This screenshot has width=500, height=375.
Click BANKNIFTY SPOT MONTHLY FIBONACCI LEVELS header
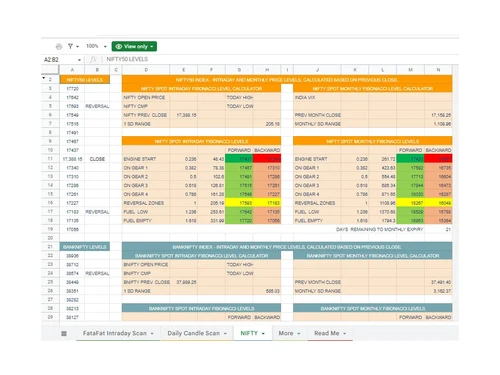click(373, 308)
